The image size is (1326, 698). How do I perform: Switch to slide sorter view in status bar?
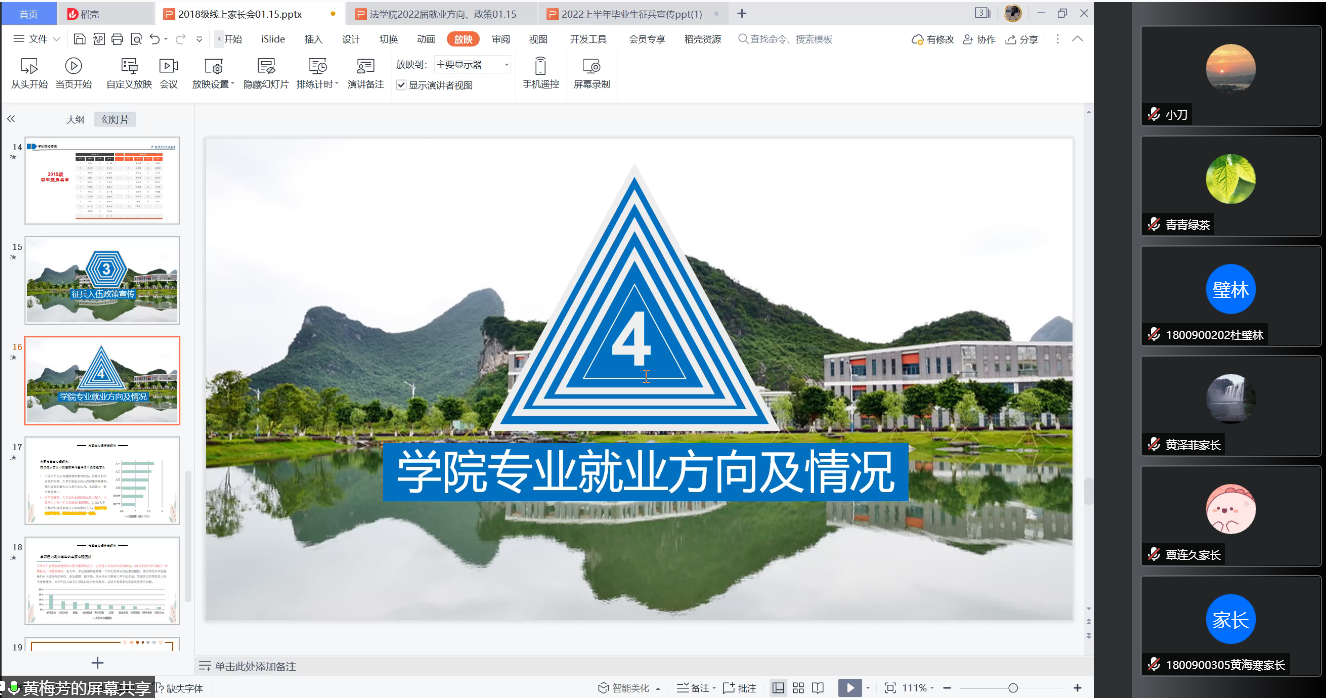pos(798,688)
